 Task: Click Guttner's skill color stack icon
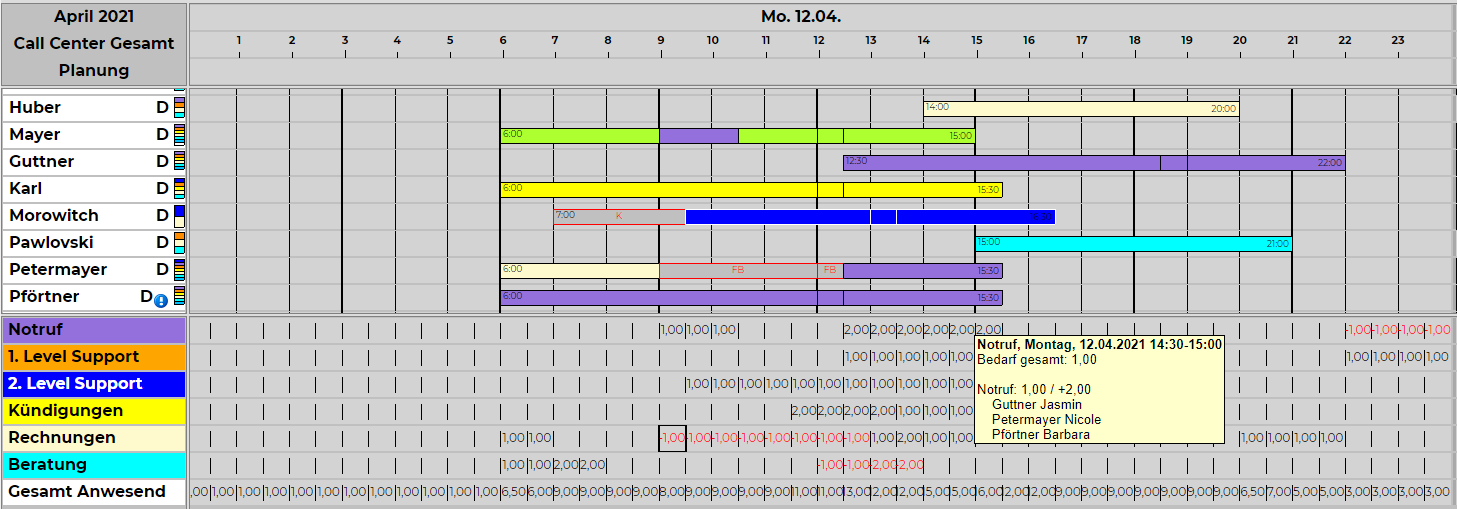pyautogui.click(x=179, y=162)
